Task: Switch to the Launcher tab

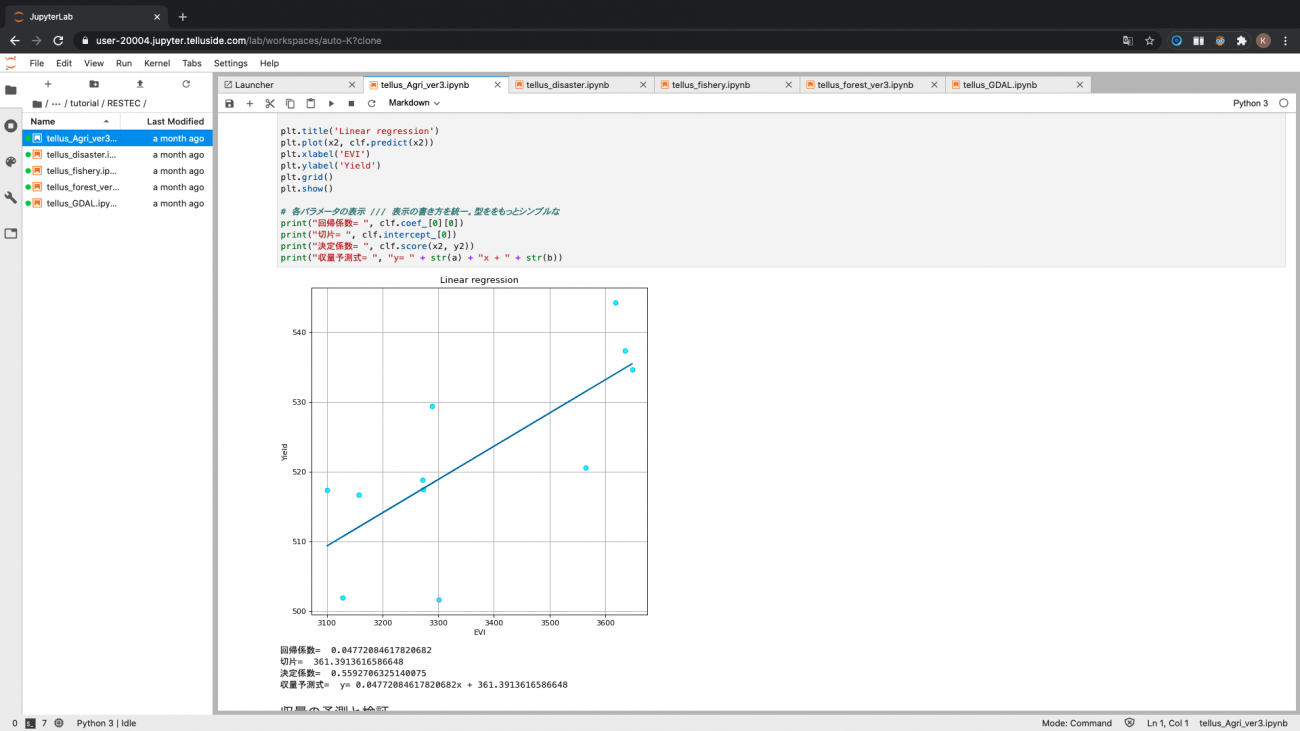Action: pos(290,85)
